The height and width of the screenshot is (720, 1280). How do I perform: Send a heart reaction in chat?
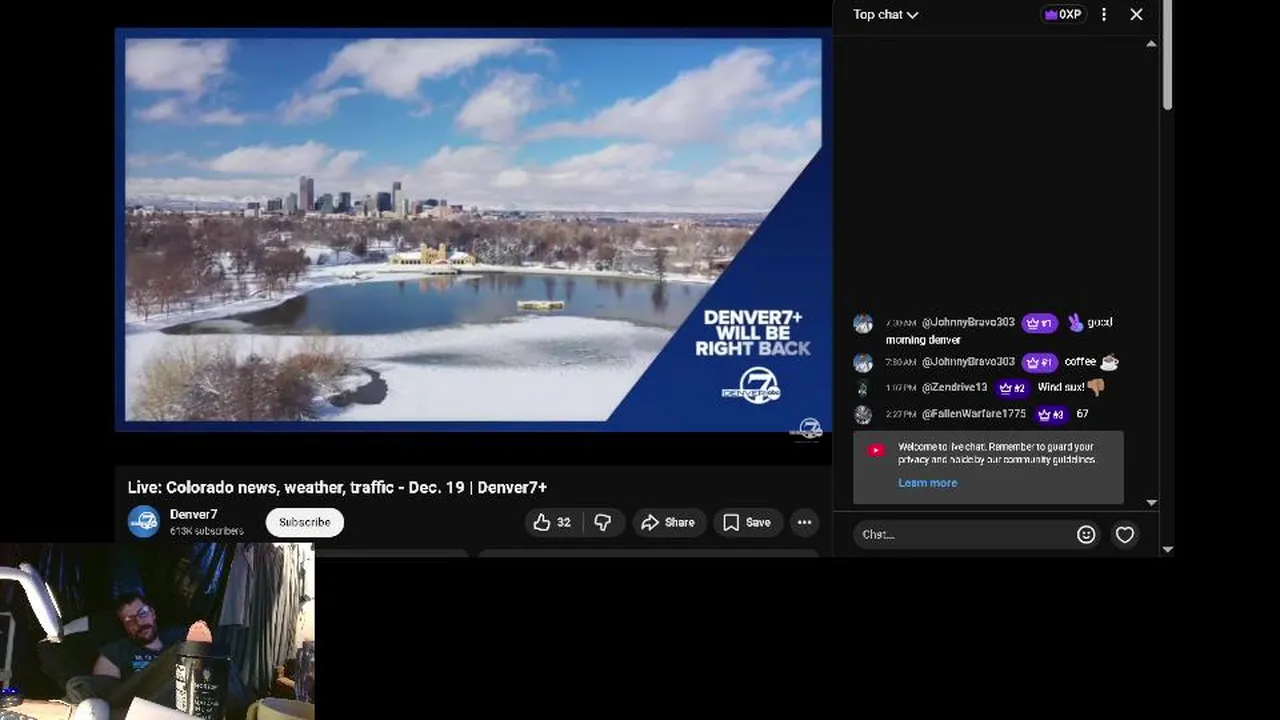[1125, 535]
